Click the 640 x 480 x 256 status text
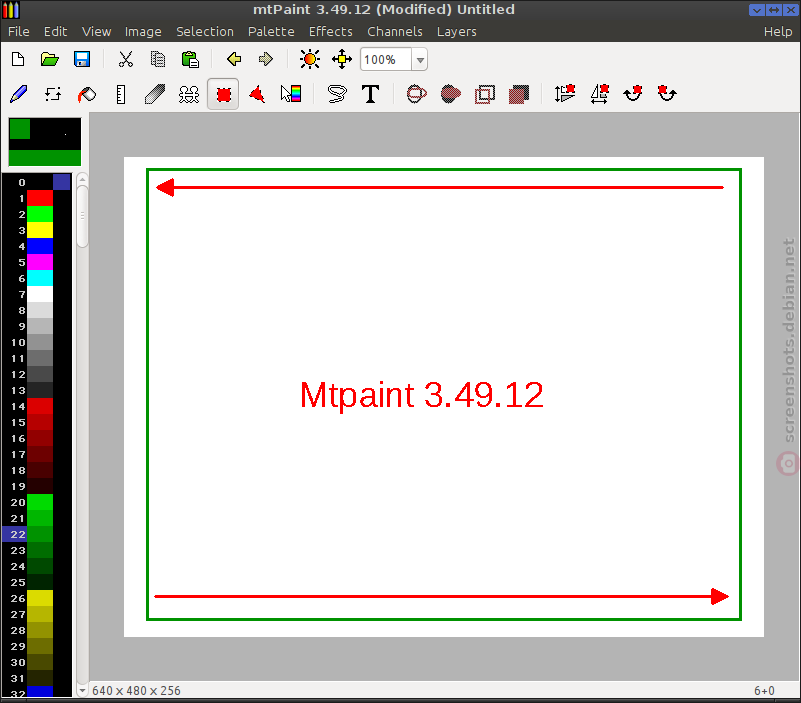The height and width of the screenshot is (703, 801). 136,691
